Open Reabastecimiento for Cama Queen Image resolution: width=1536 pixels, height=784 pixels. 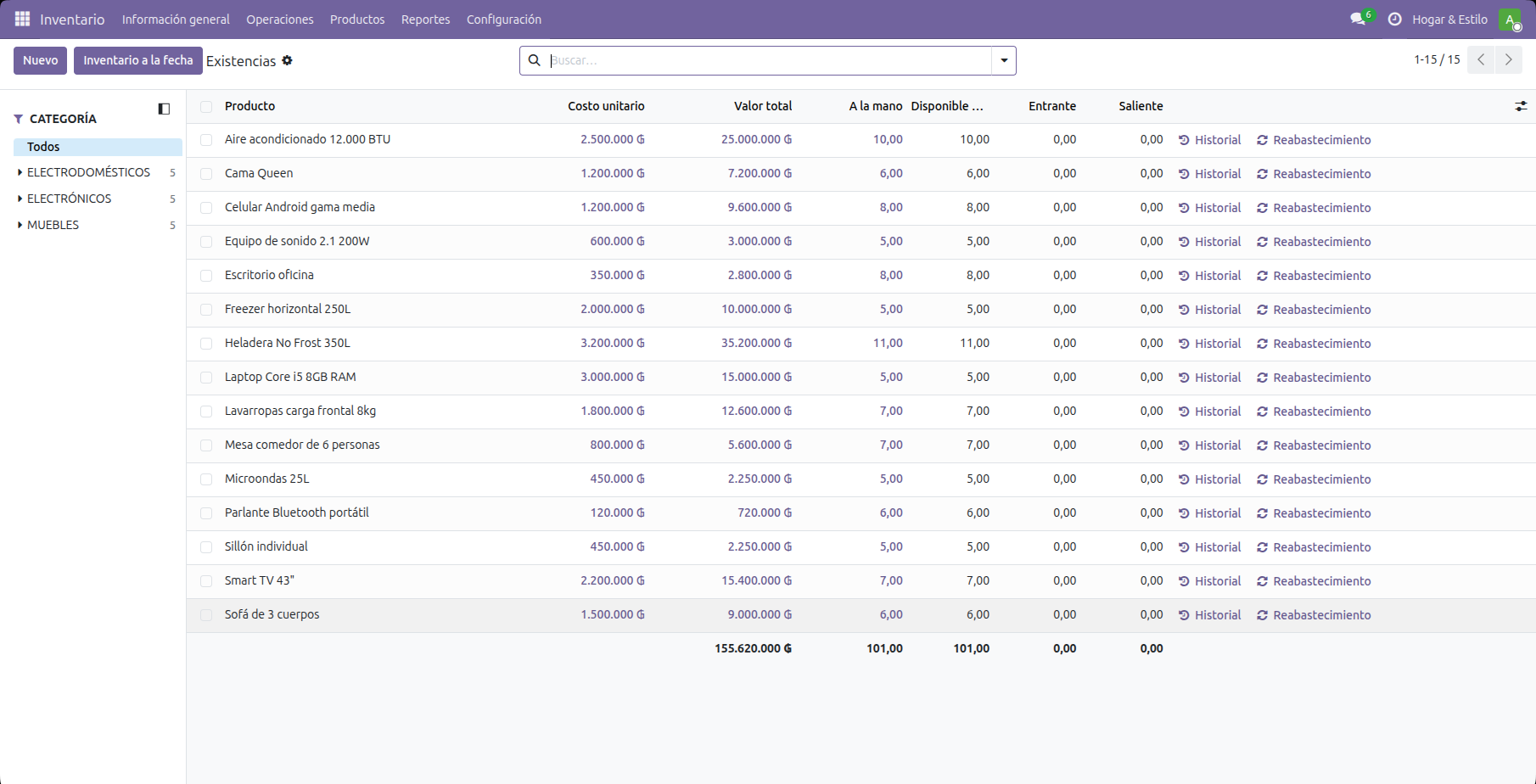(1314, 174)
